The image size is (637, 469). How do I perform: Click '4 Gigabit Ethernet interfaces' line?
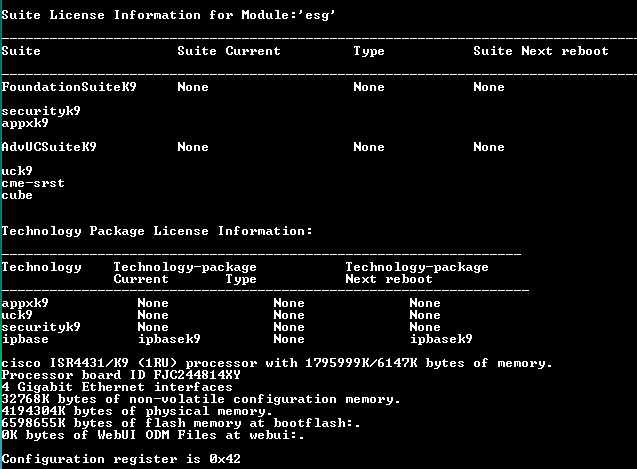pyautogui.click(x=117, y=387)
